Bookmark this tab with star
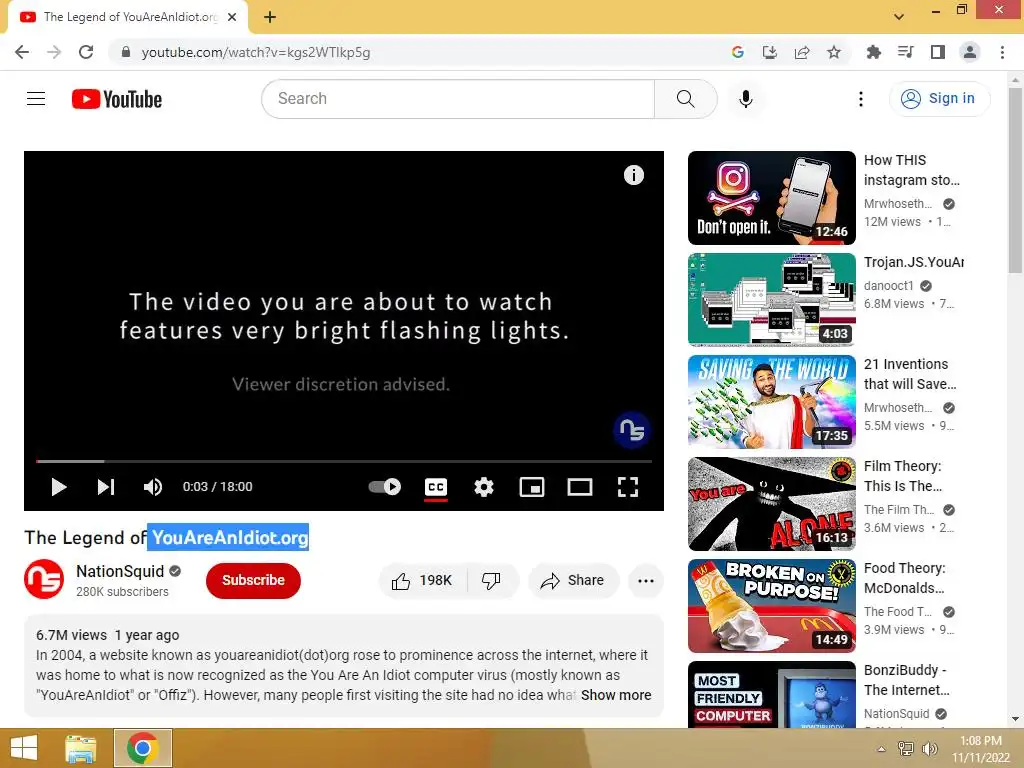The image size is (1024, 768). click(x=834, y=52)
